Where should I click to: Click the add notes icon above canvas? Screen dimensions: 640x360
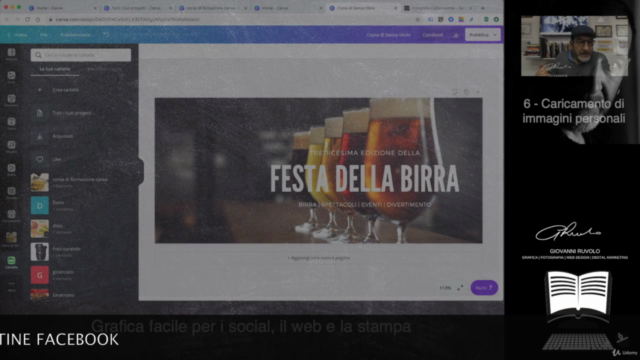coord(455,92)
